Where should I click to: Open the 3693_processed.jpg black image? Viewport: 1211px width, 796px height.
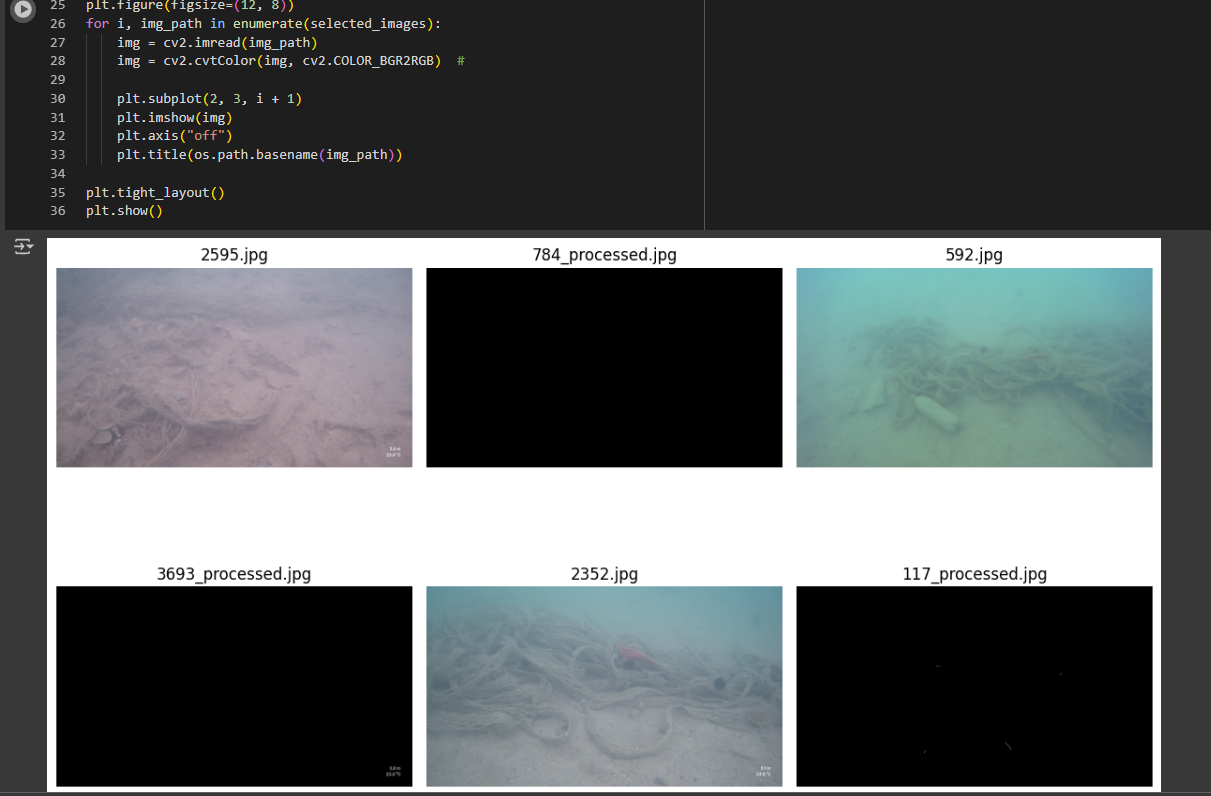tap(234, 686)
